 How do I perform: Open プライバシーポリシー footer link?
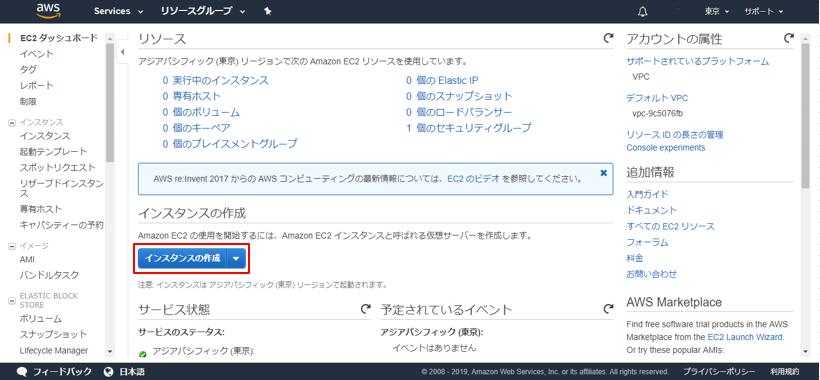coord(719,372)
